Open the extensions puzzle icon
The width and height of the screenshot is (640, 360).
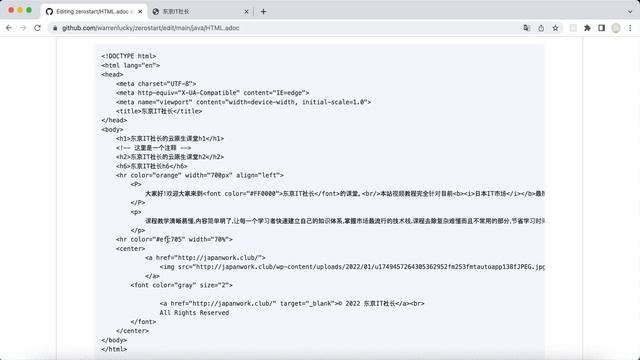pos(587,28)
